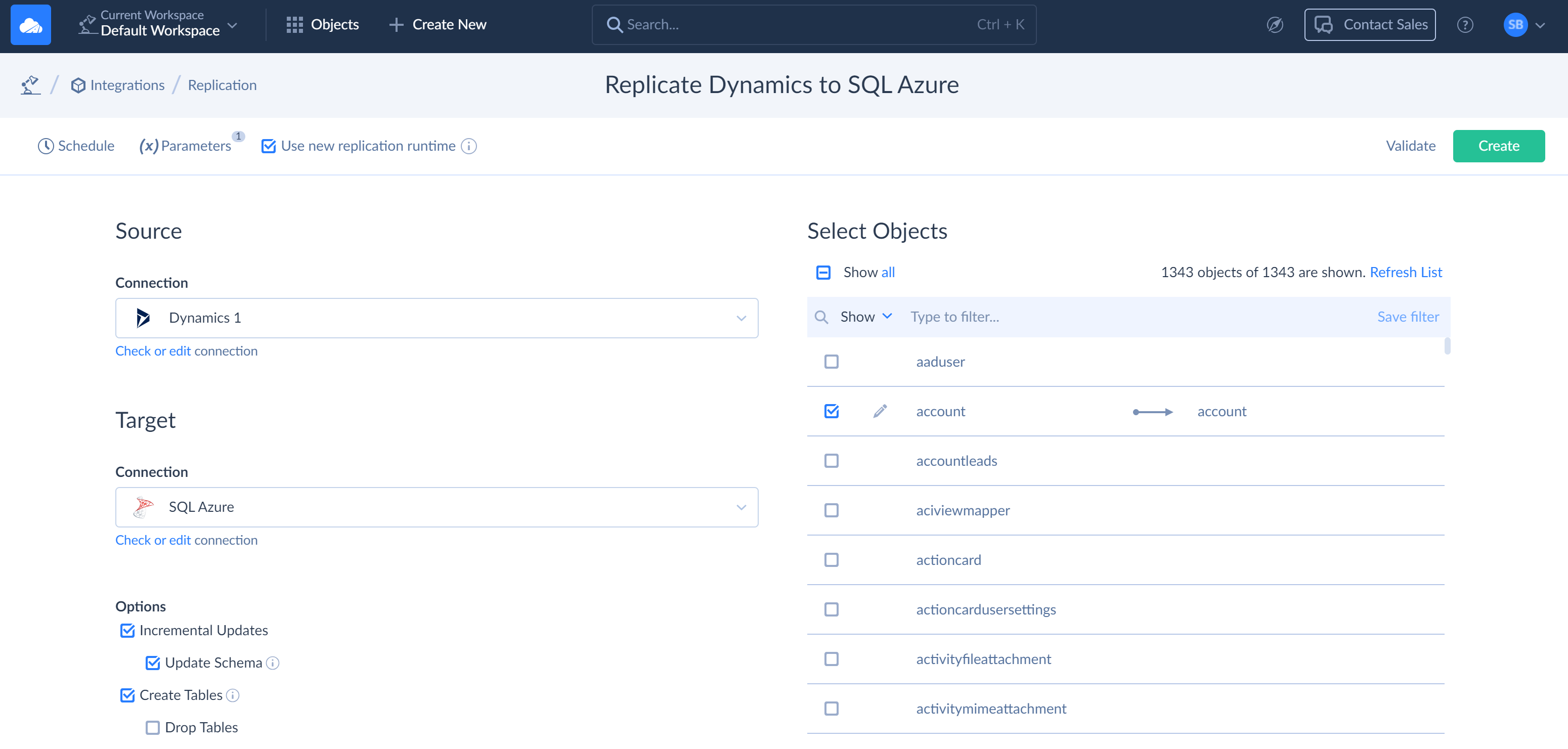Click the SQL Azure connection logo

tap(143, 507)
